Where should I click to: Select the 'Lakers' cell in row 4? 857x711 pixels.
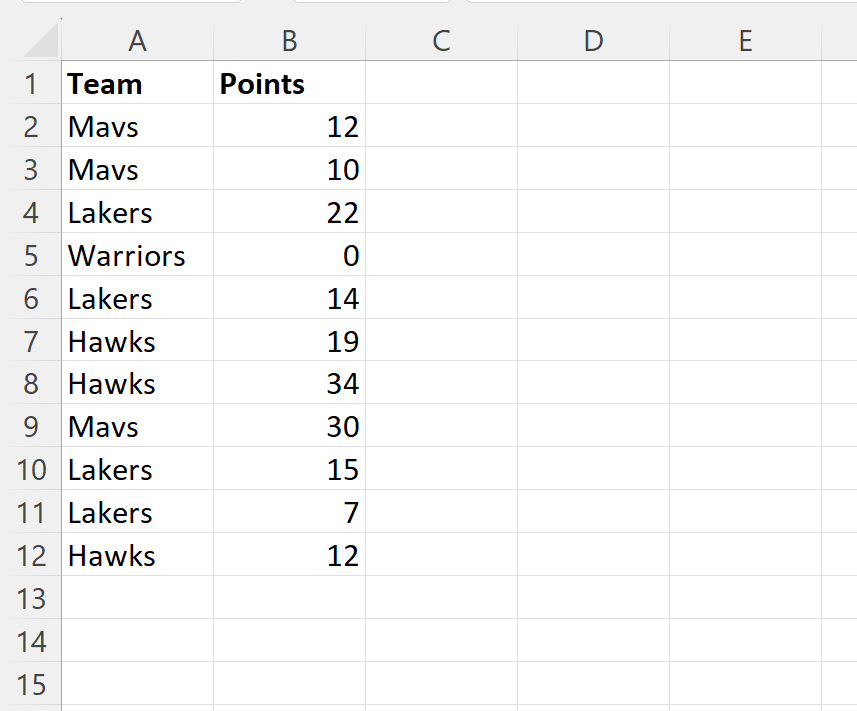(x=137, y=212)
